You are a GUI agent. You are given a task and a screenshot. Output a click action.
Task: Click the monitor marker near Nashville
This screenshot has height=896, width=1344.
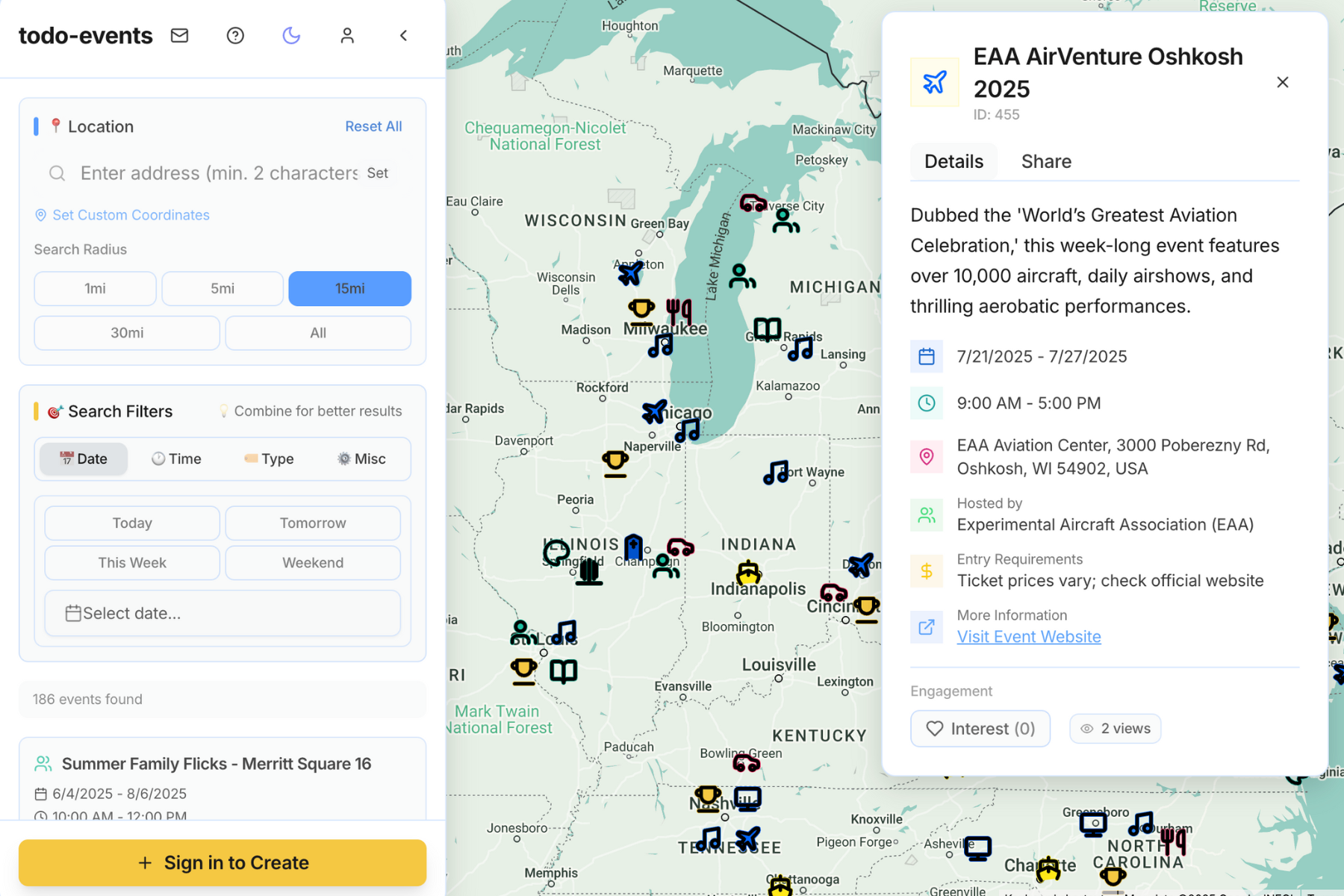point(747,799)
